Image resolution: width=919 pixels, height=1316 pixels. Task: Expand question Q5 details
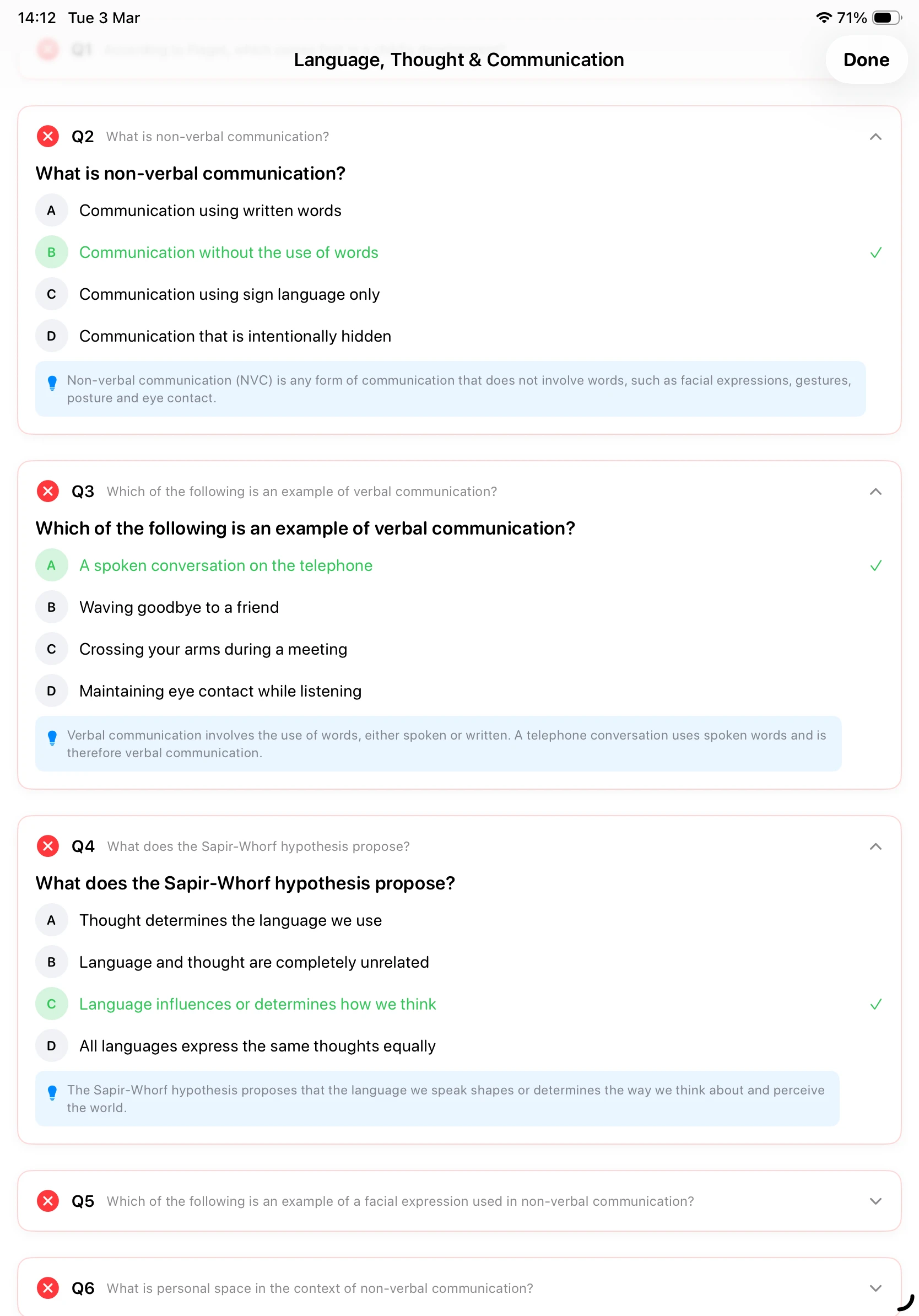[x=875, y=1201]
